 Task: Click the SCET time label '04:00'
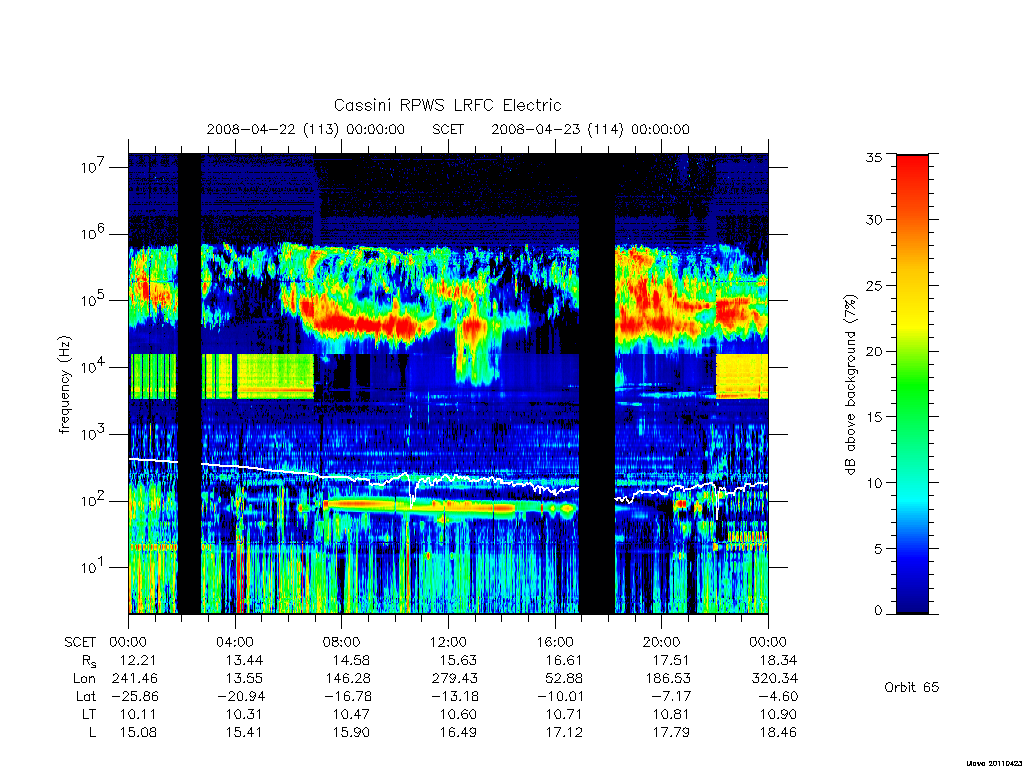coord(235,642)
